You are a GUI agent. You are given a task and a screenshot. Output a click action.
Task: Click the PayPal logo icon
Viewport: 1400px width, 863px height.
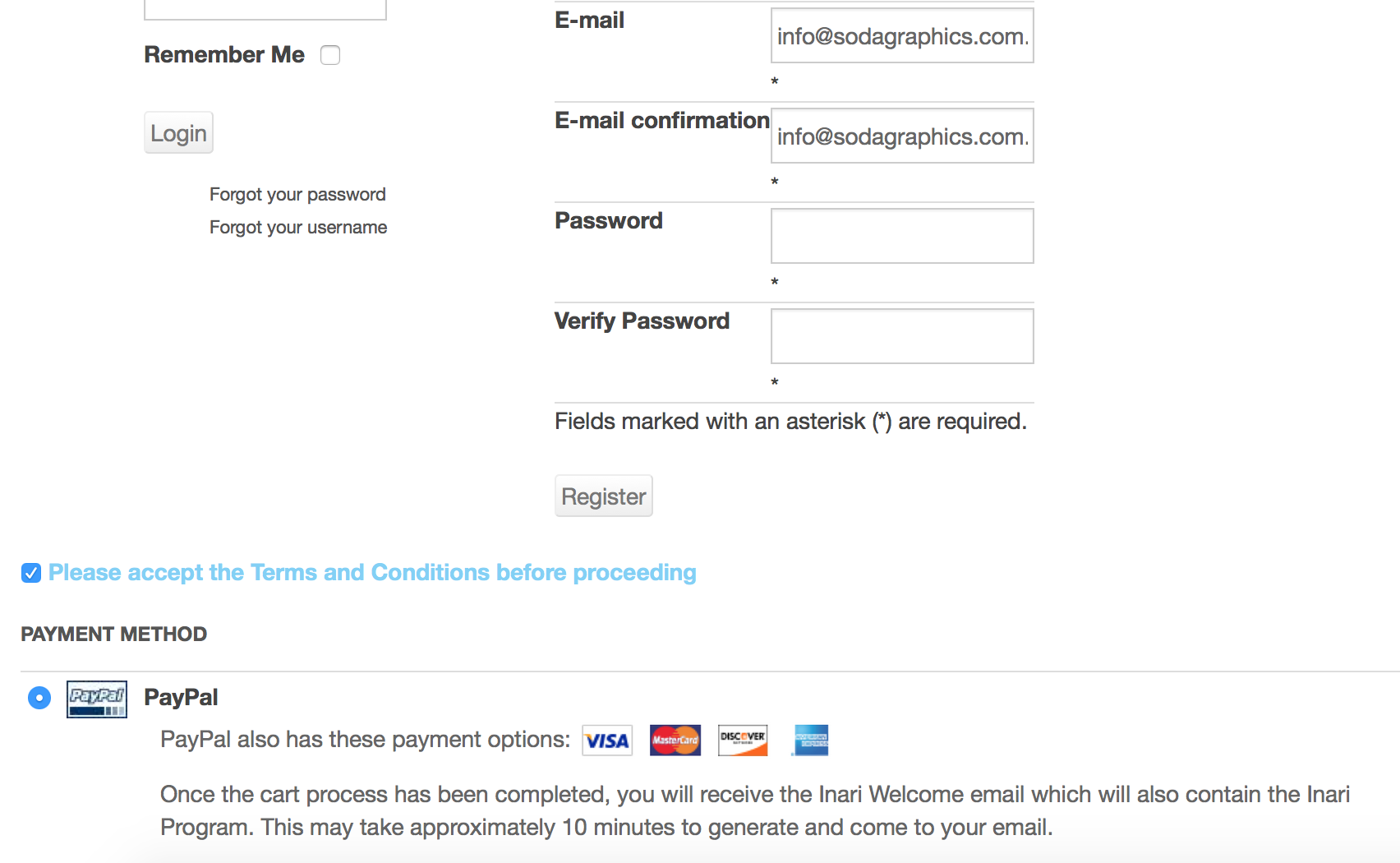pyautogui.click(x=97, y=699)
